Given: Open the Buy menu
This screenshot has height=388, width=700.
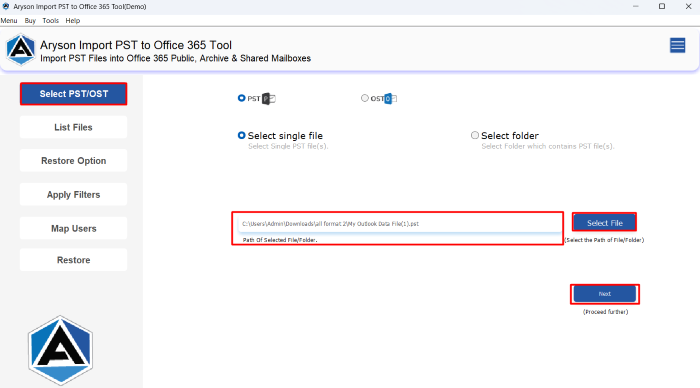Looking at the screenshot, I should [30, 21].
